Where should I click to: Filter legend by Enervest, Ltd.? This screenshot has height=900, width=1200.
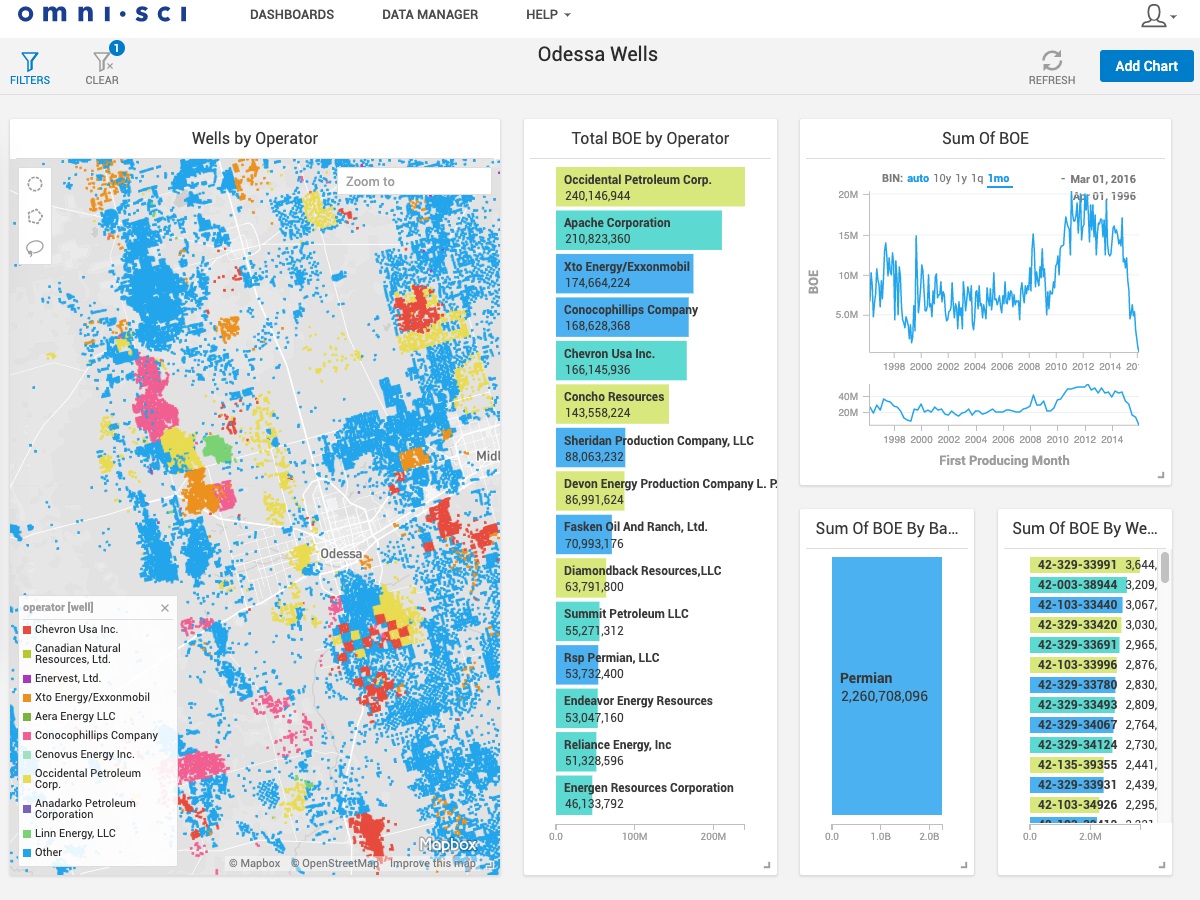coord(62,678)
